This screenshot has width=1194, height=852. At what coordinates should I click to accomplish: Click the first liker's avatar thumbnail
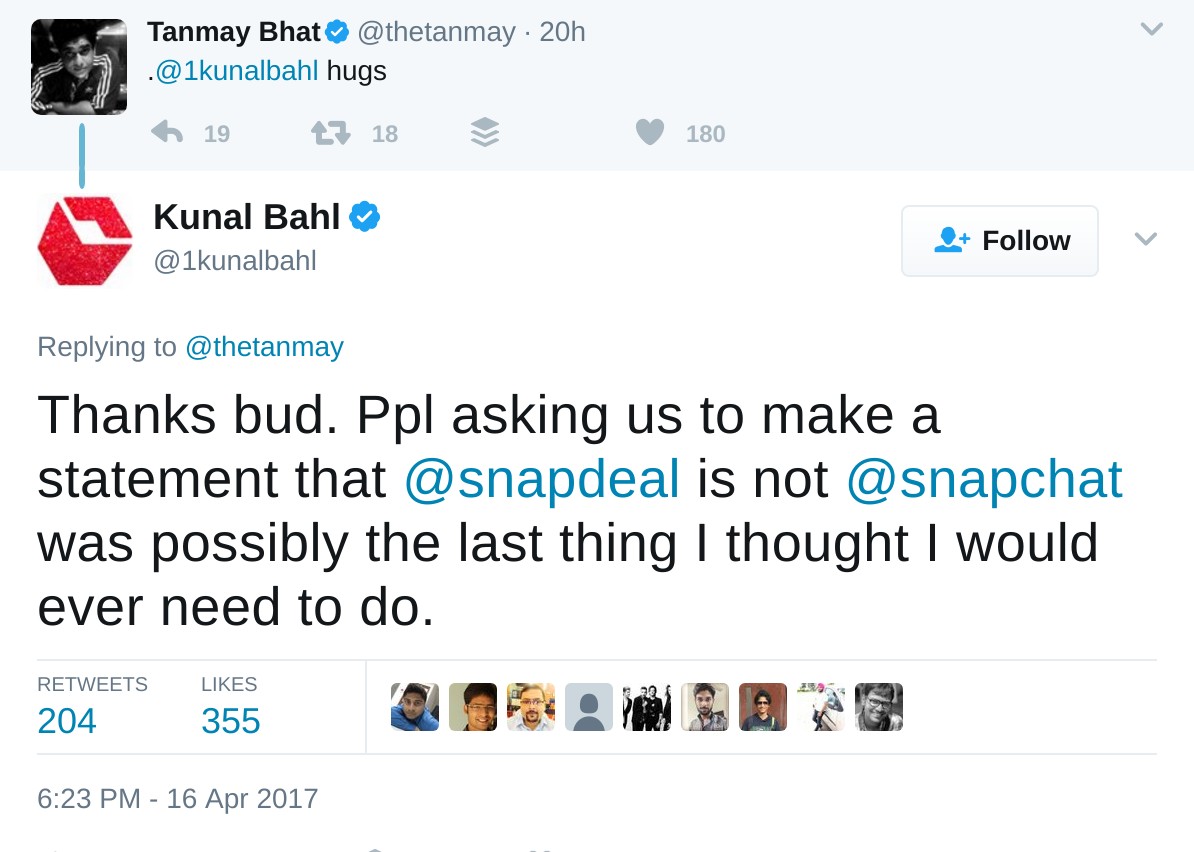pyautogui.click(x=415, y=707)
